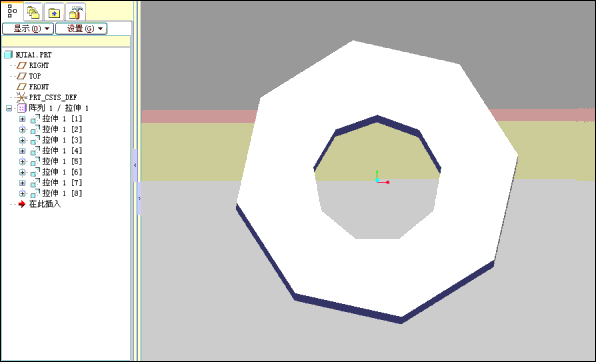The image size is (596, 362).
Task: Click the extrude icon of 拉伸 1 [4]
Action: (35, 151)
